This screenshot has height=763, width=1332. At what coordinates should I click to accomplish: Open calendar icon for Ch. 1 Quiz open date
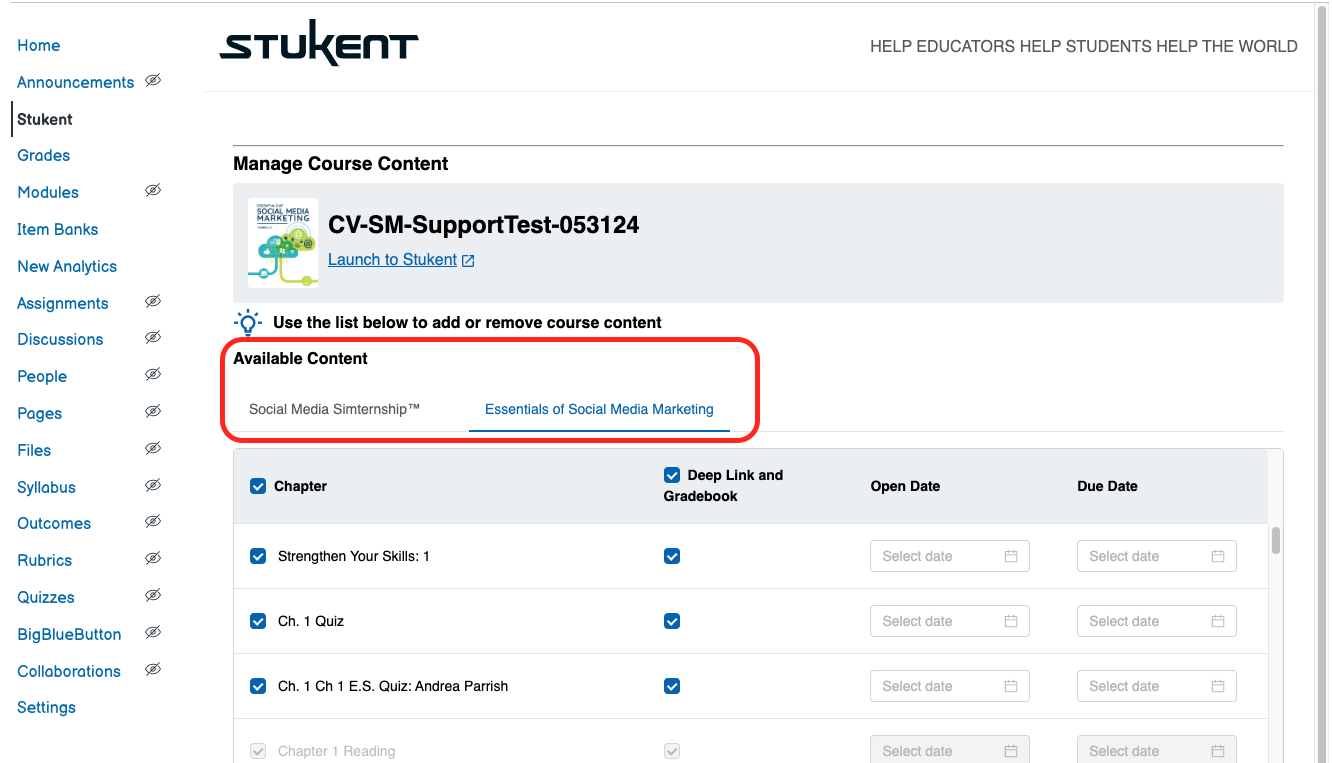coord(1010,621)
